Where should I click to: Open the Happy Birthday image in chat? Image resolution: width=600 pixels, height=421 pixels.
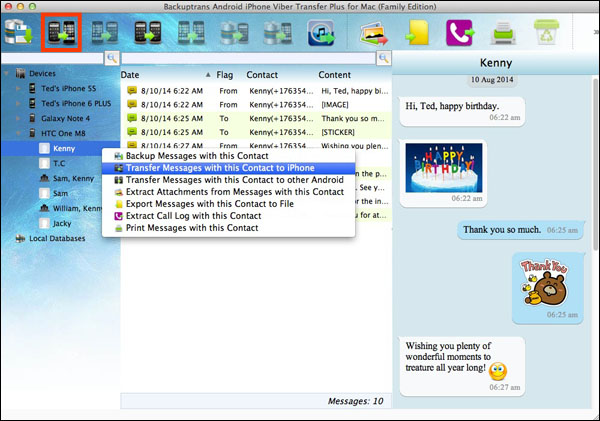click(x=444, y=168)
